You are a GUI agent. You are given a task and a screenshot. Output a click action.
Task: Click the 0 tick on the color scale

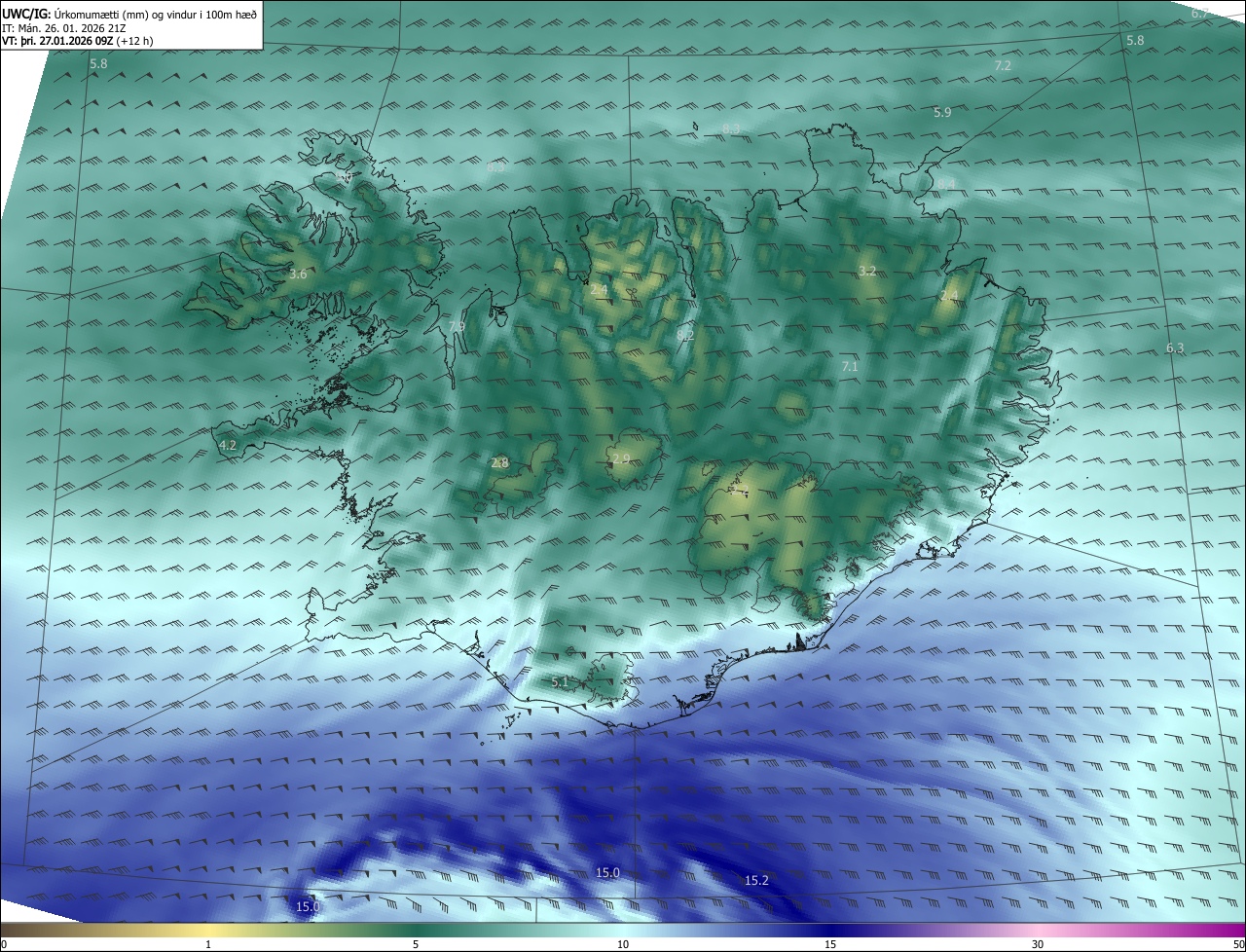[4, 944]
